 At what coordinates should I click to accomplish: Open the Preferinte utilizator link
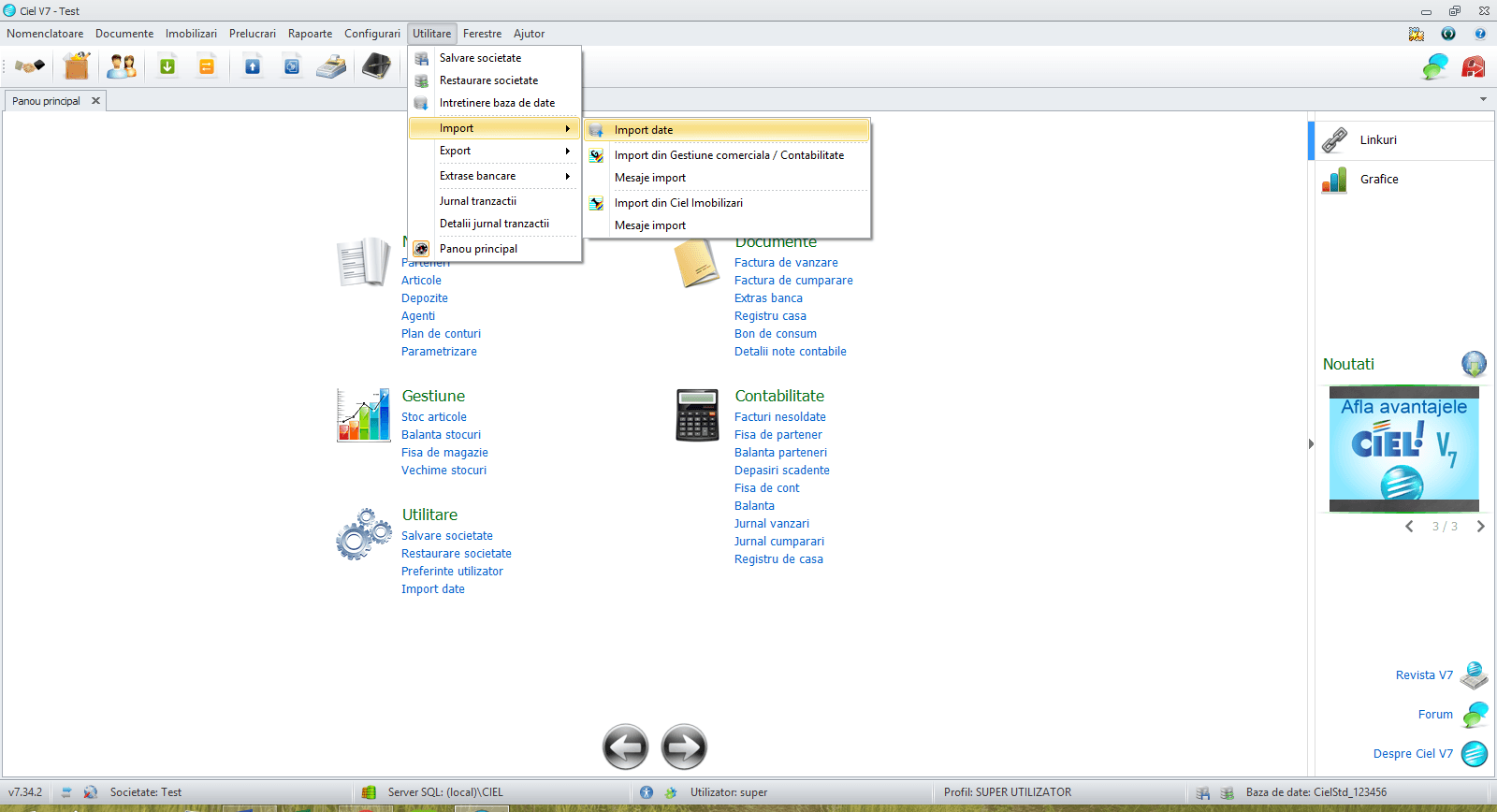coord(452,572)
